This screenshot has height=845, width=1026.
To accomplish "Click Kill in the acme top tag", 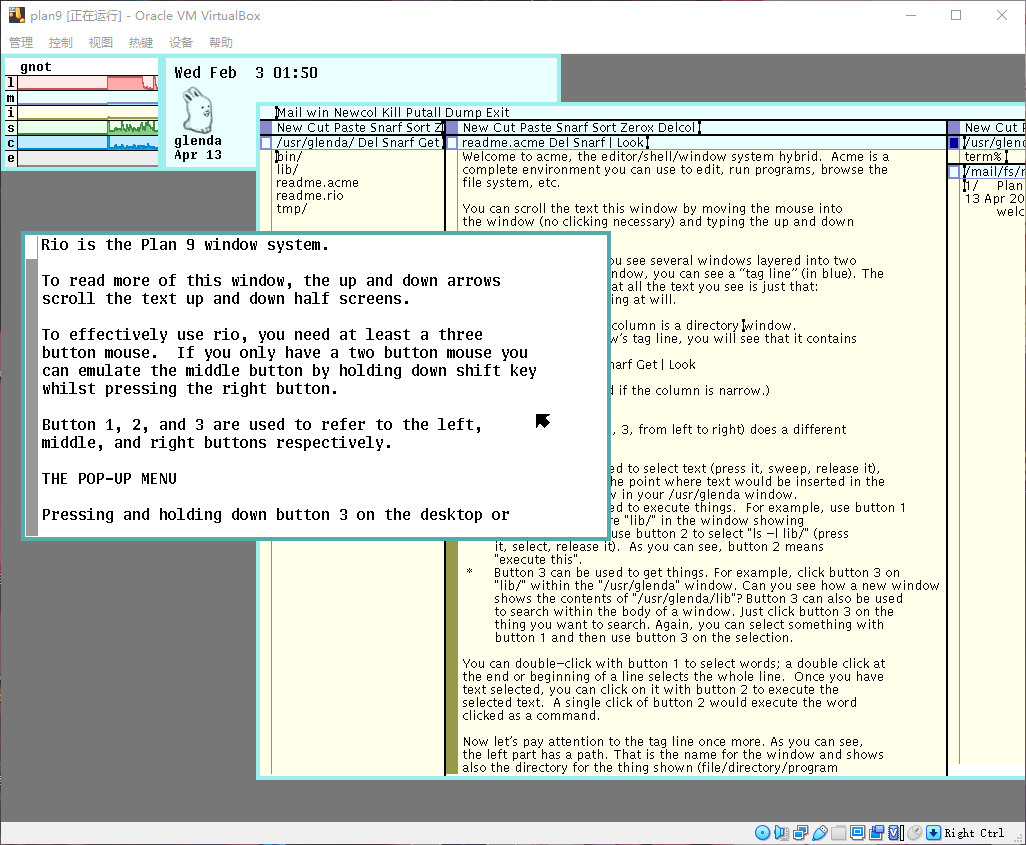I will point(391,113).
